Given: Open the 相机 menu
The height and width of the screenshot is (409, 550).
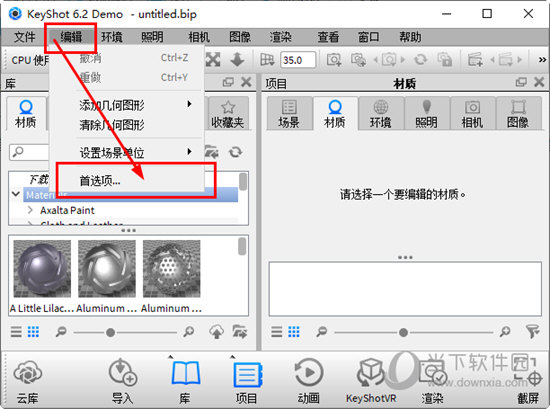Looking at the screenshot, I should point(199,37).
